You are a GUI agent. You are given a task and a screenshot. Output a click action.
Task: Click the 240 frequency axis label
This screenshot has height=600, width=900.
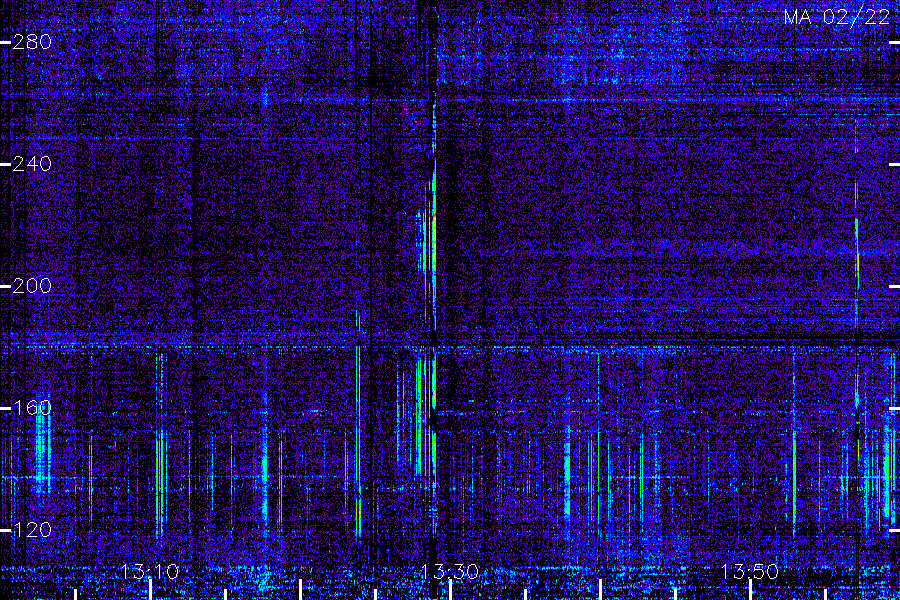pyautogui.click(x=32, y=164)
